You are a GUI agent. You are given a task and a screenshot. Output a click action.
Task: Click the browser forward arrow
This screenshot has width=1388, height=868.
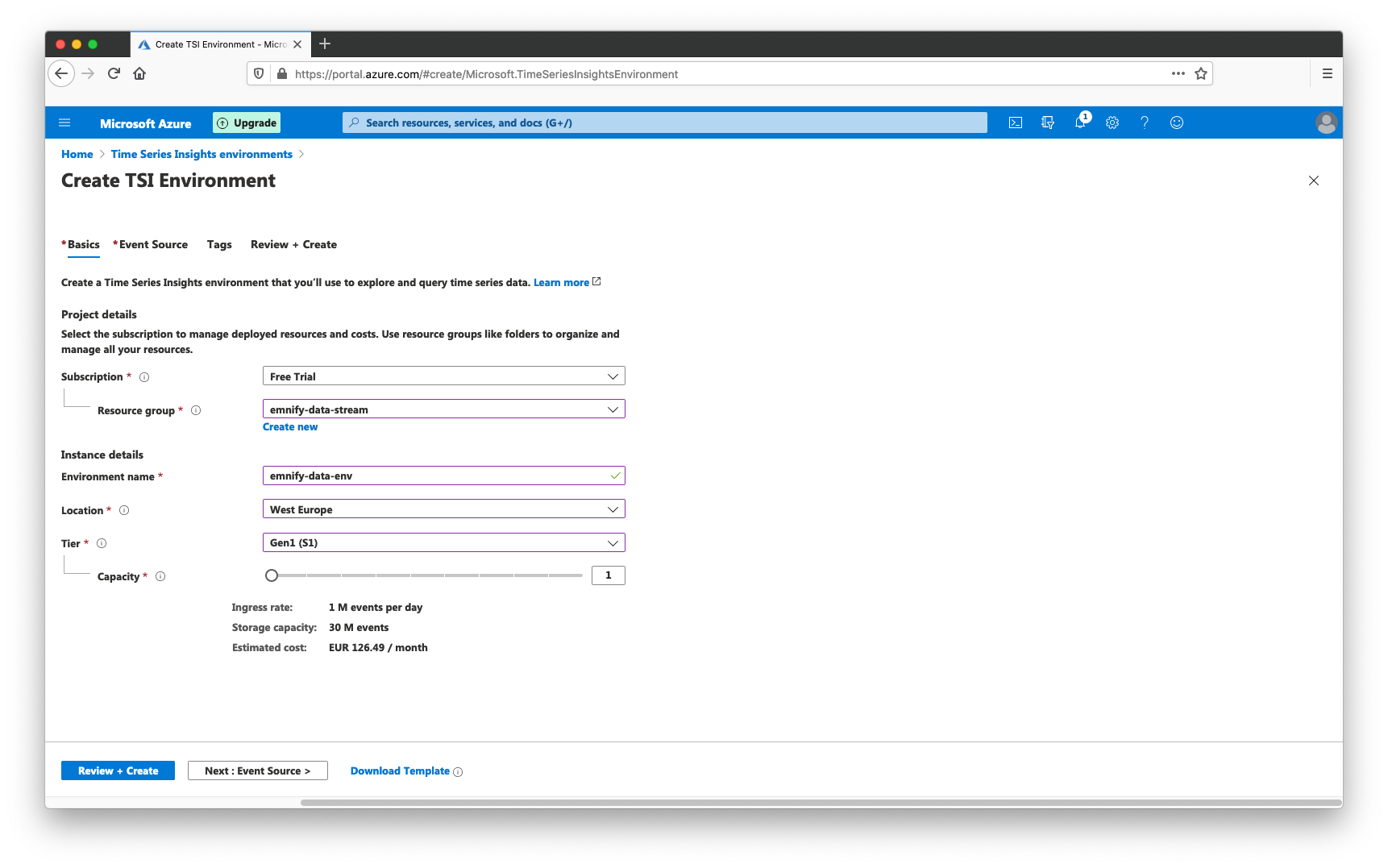[x=88, y=73]
